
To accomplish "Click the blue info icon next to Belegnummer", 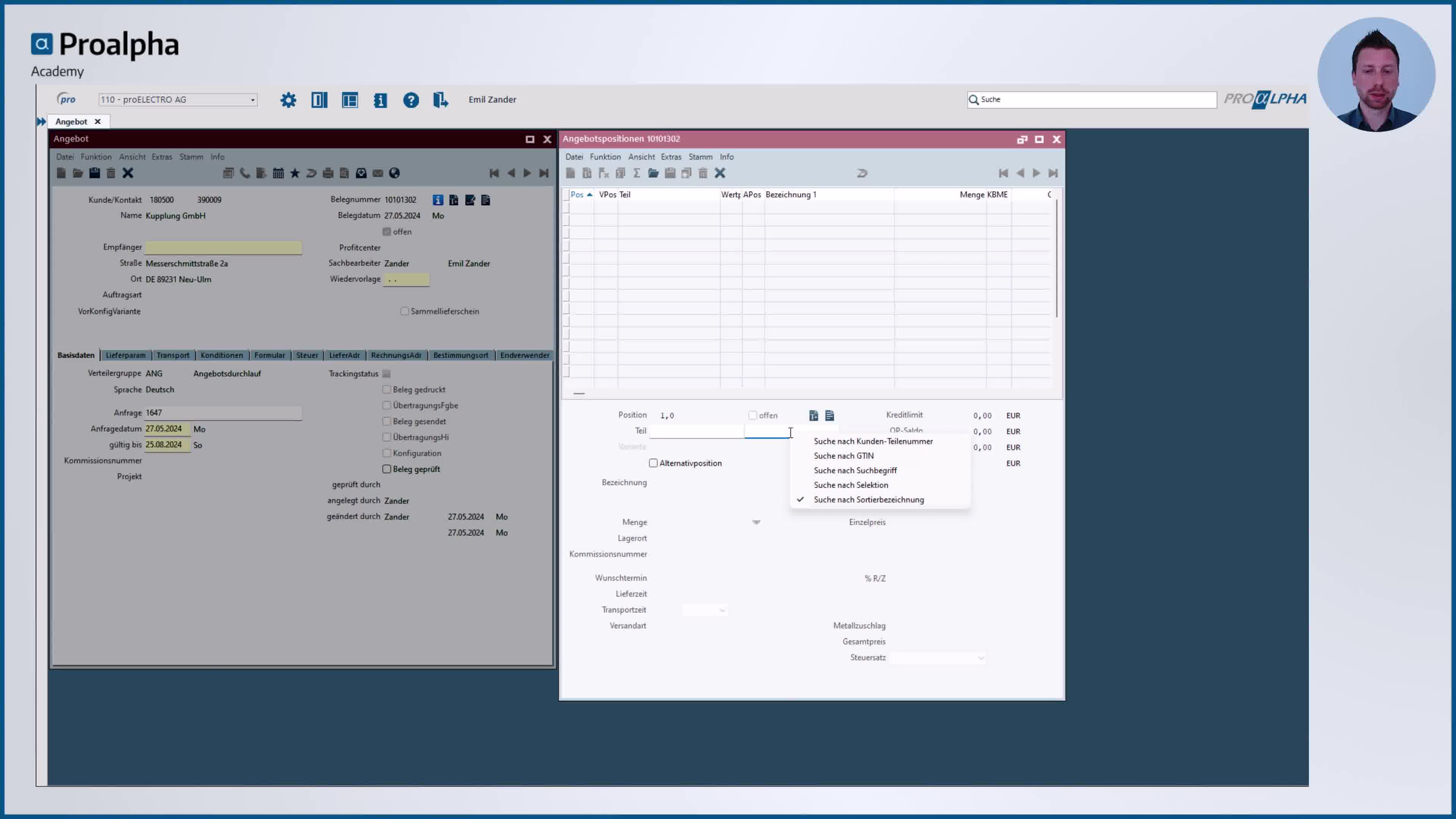I will click(438, 200).
